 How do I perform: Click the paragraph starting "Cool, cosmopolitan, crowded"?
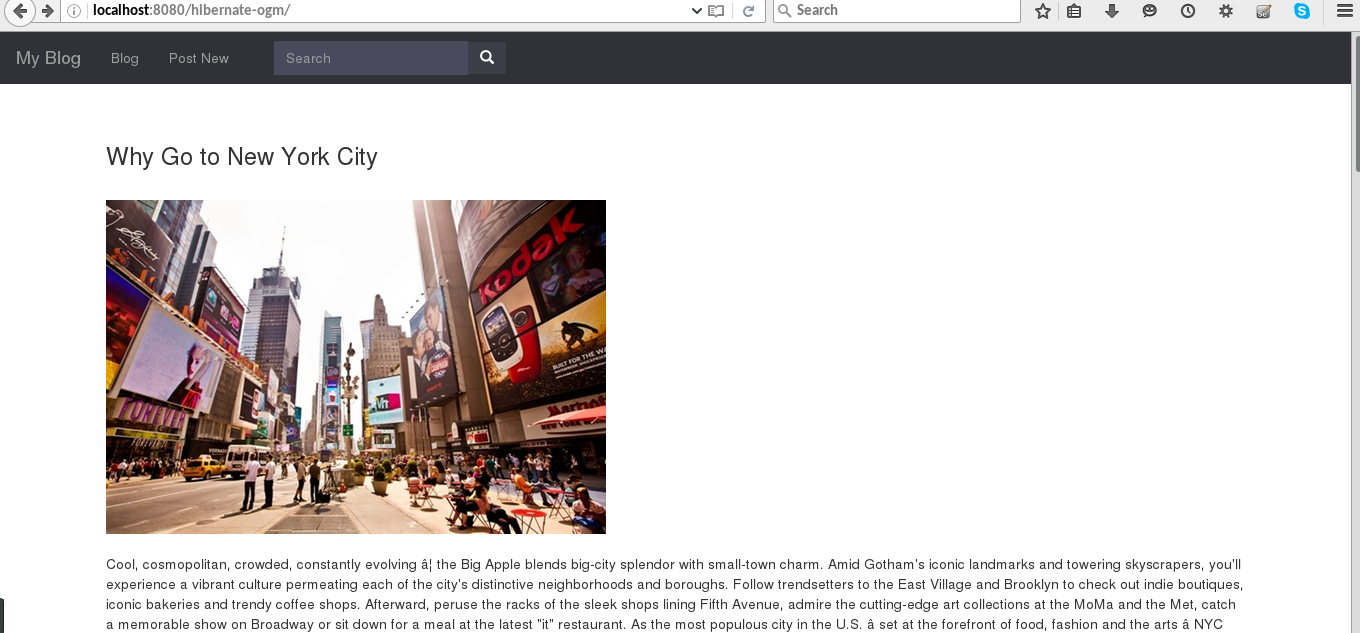pyautogui.click(x=674, y=594)
